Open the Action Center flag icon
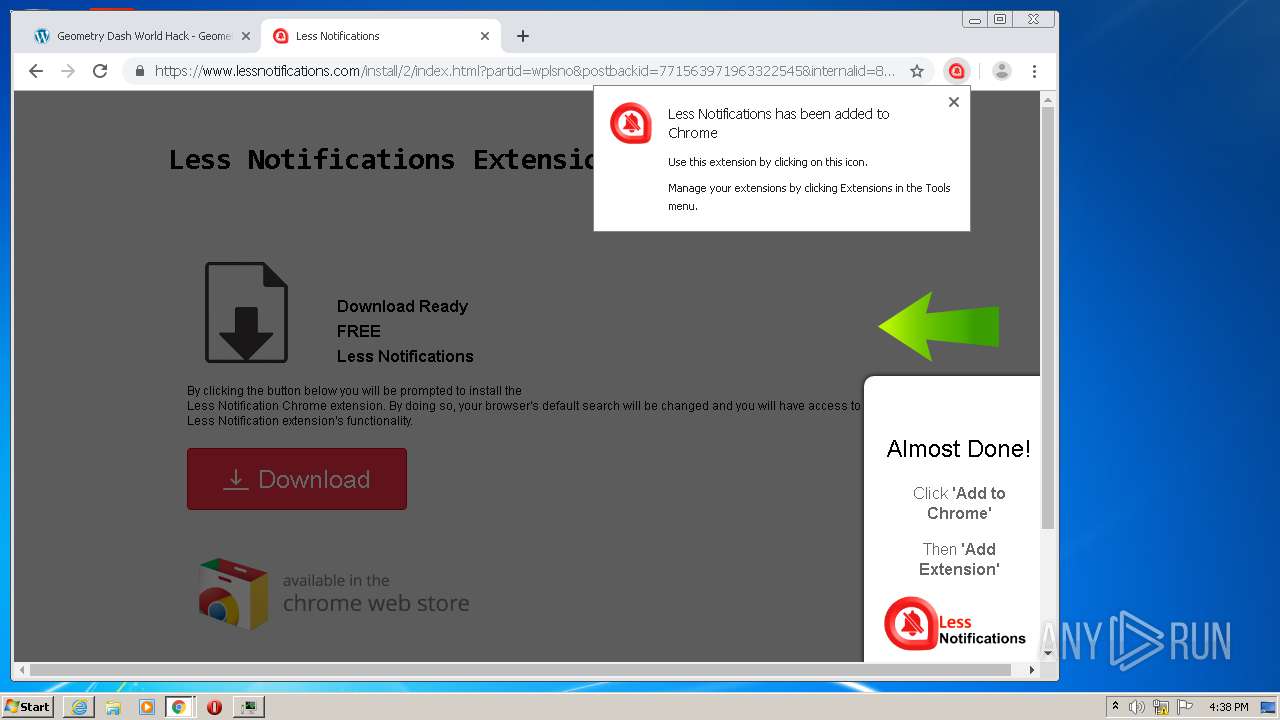This screenshot has width=1280, height=720. [1185, 707]
